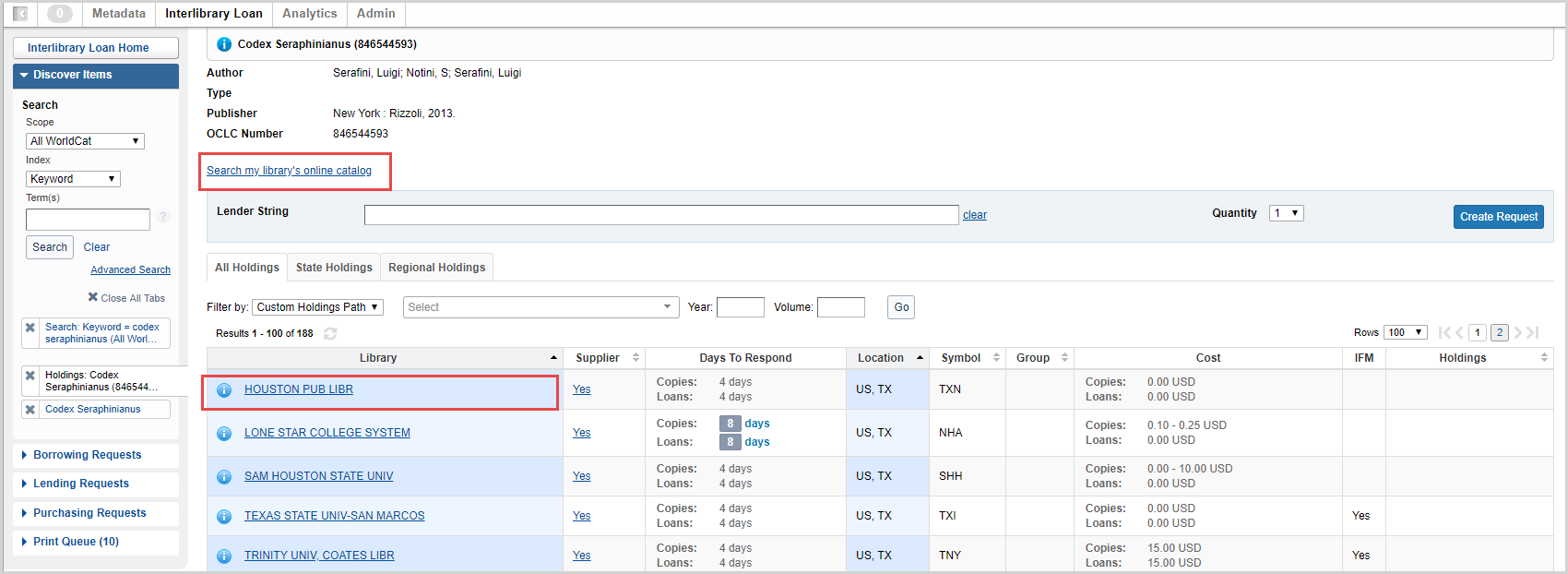Click the Advanced Search link

click(x=130, y=270)
